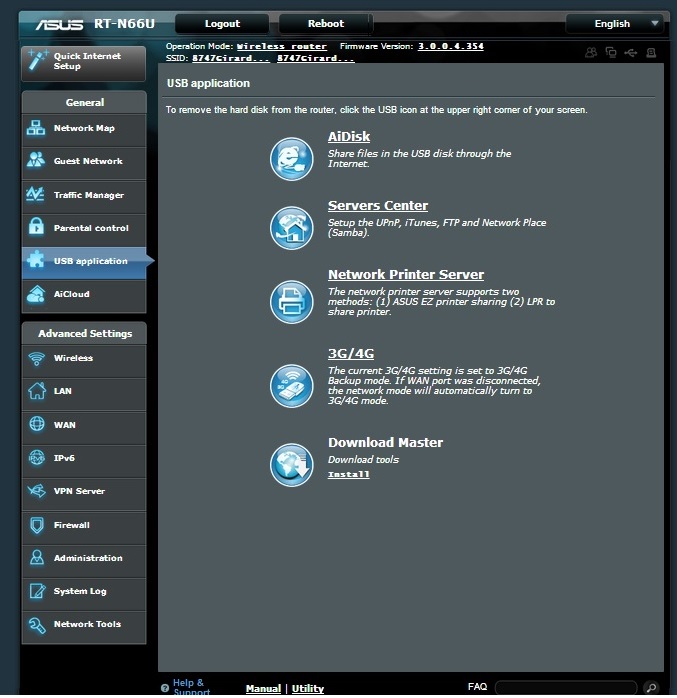Select the VPN Server label
The image size is (677, 698).
coord(79,491)
